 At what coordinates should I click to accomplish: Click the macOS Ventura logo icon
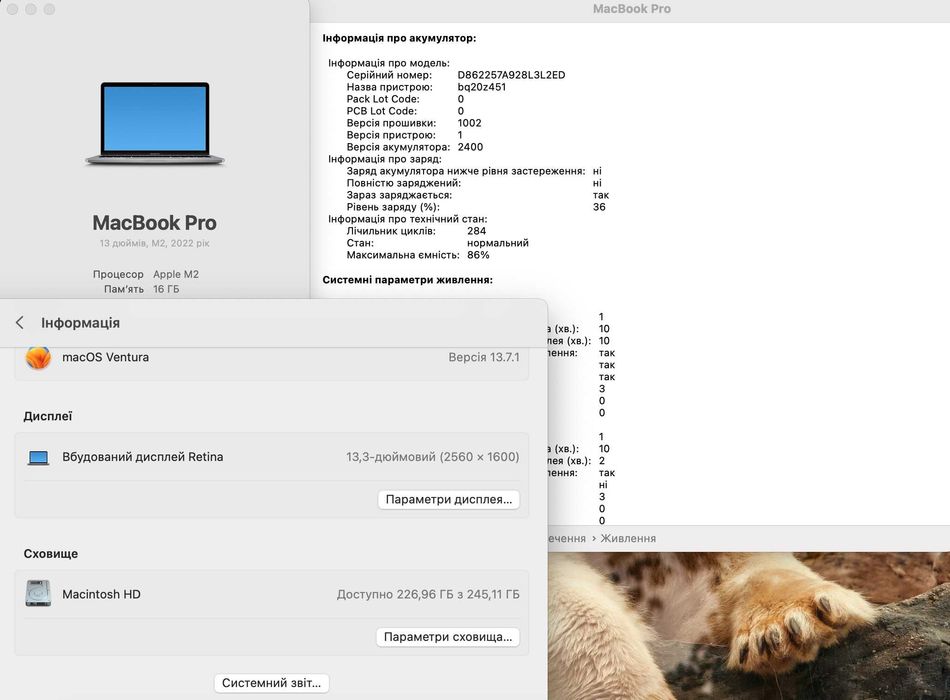(x=38, y=358)
